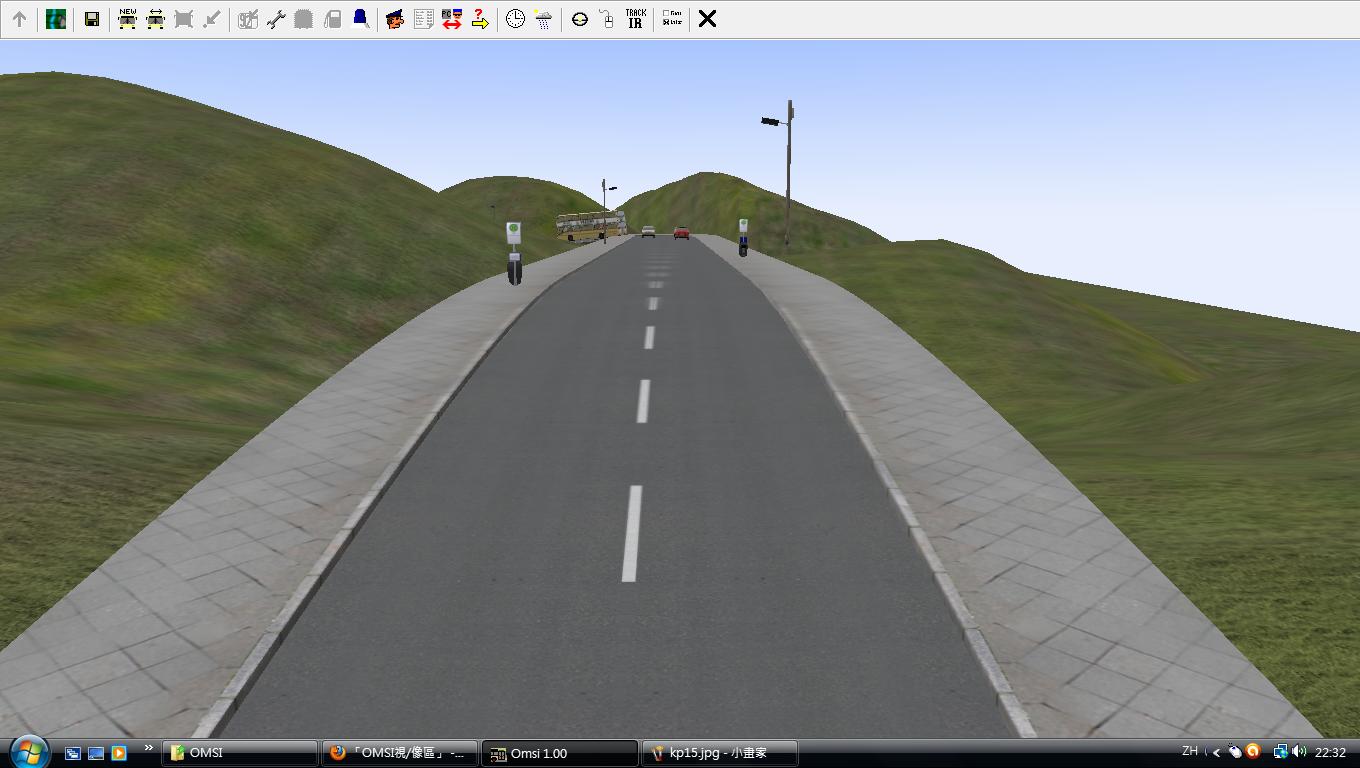
Task: Toggle the small checkbox options in toolbar
Action: (672, 19)
